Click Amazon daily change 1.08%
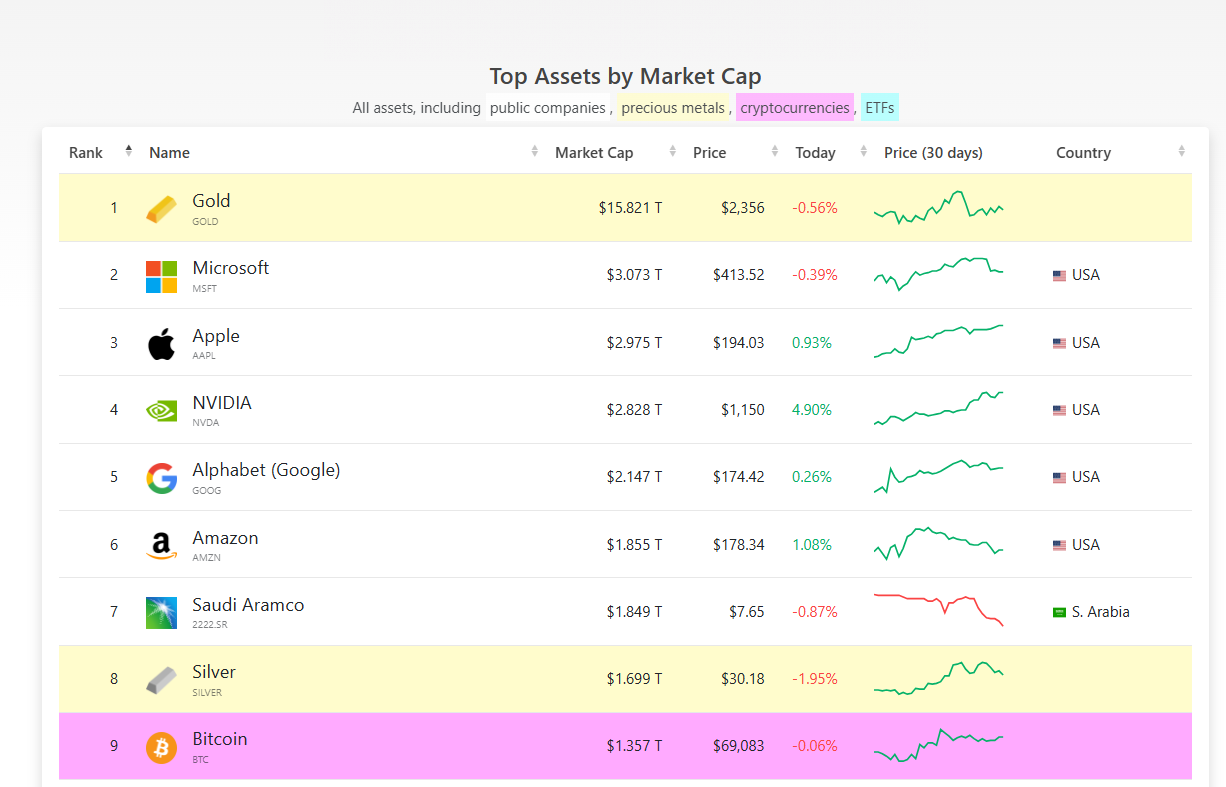 point(812,545)
